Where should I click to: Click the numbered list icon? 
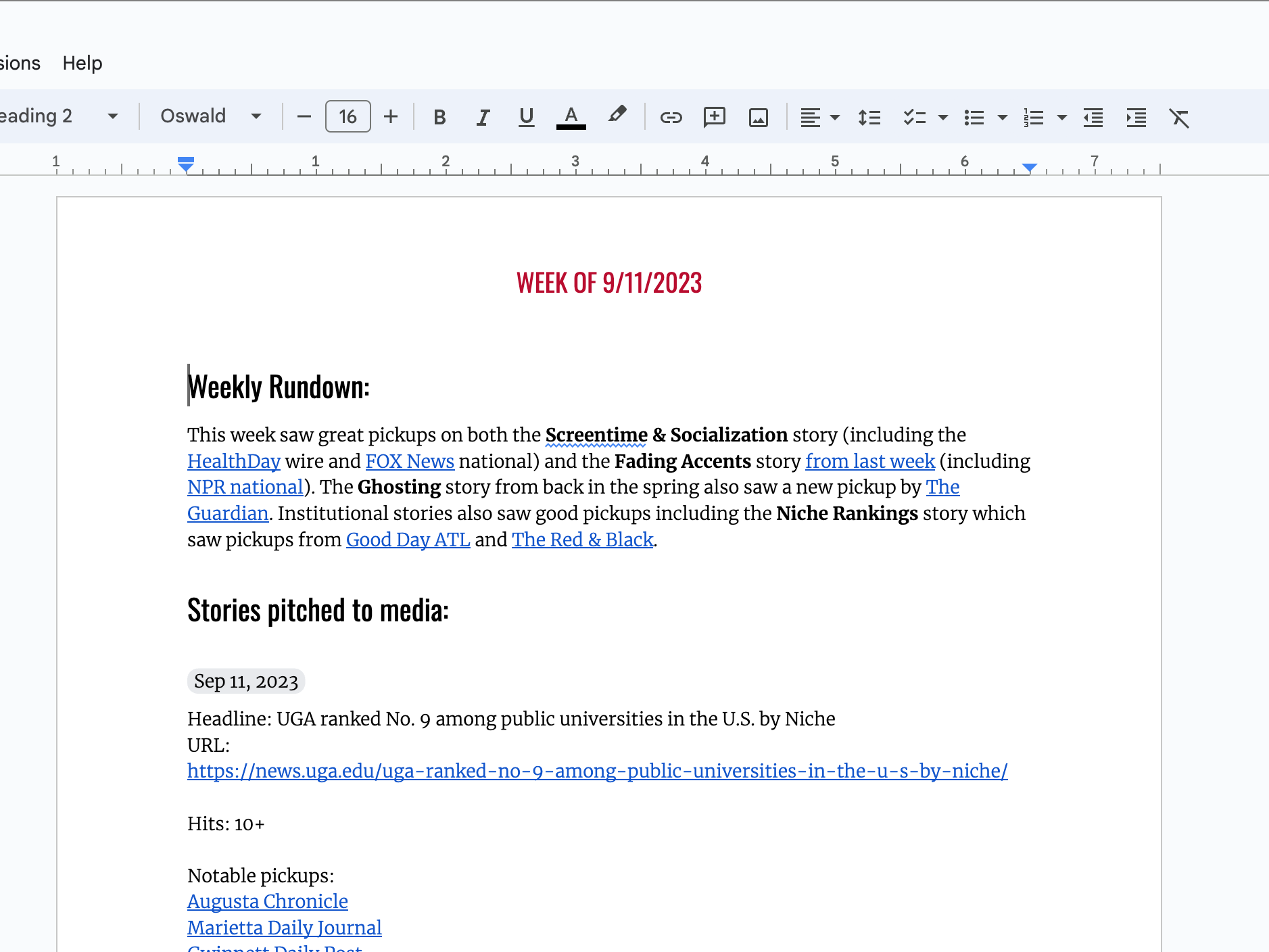coord(1034,117)
